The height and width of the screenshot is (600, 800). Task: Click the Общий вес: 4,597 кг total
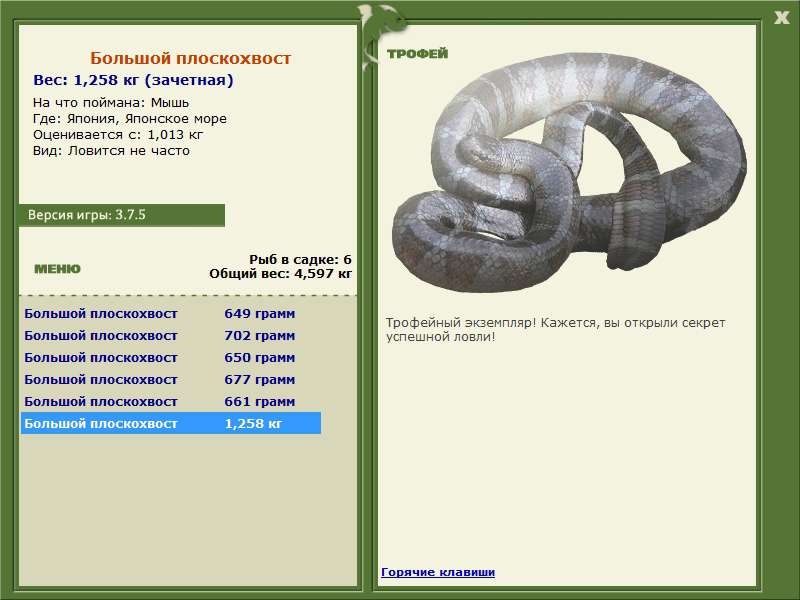pyautogui.click(x=280, y=273)
